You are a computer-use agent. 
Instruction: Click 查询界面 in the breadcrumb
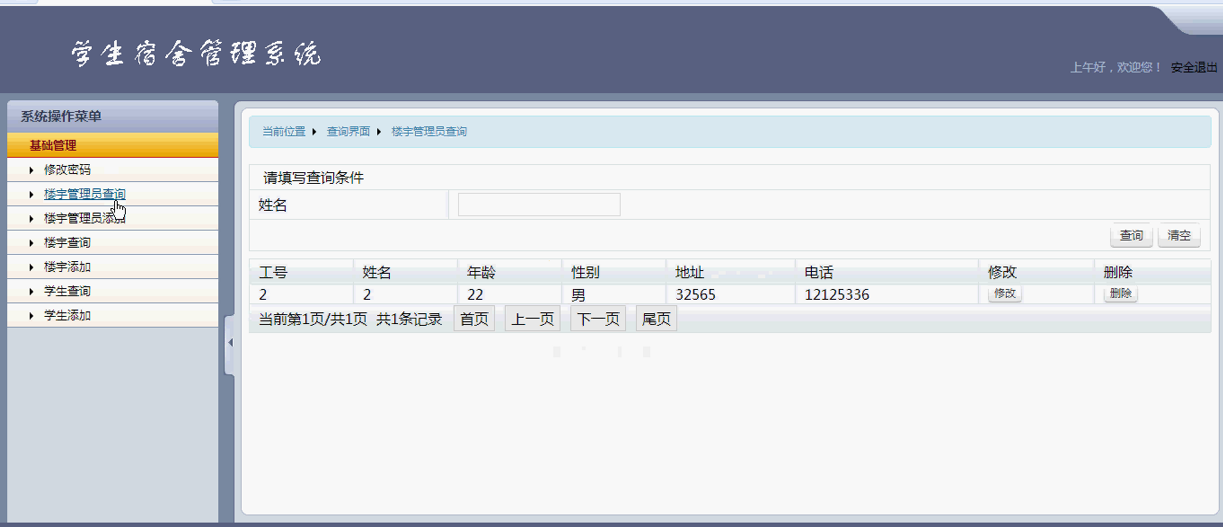click(x=348, y=132)
